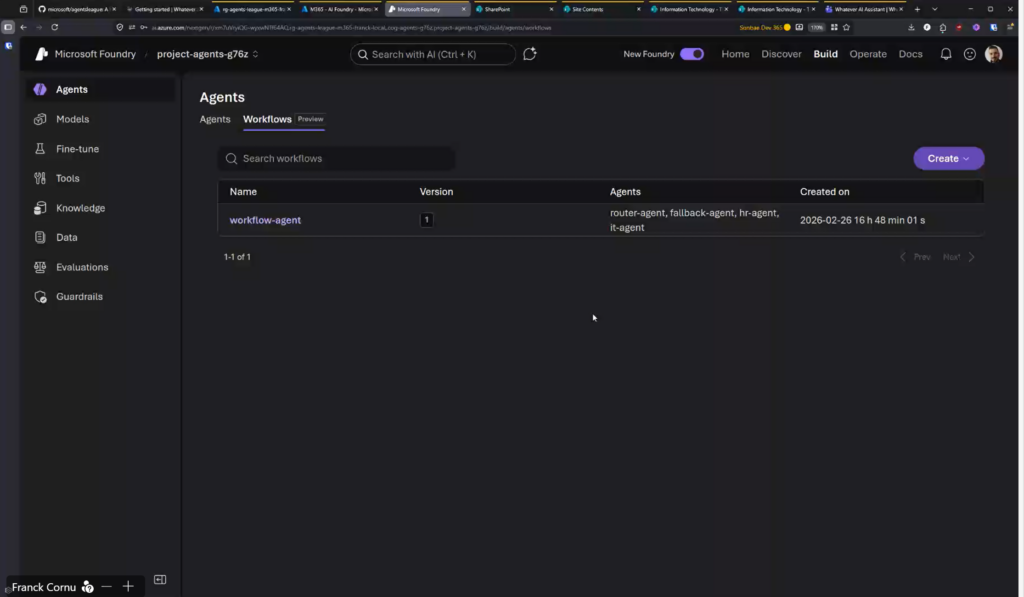Click the minus button next to Franck Cornu
Image resolution: width=1024 pixels, height=597 pixels.
(x=106, y=587)
